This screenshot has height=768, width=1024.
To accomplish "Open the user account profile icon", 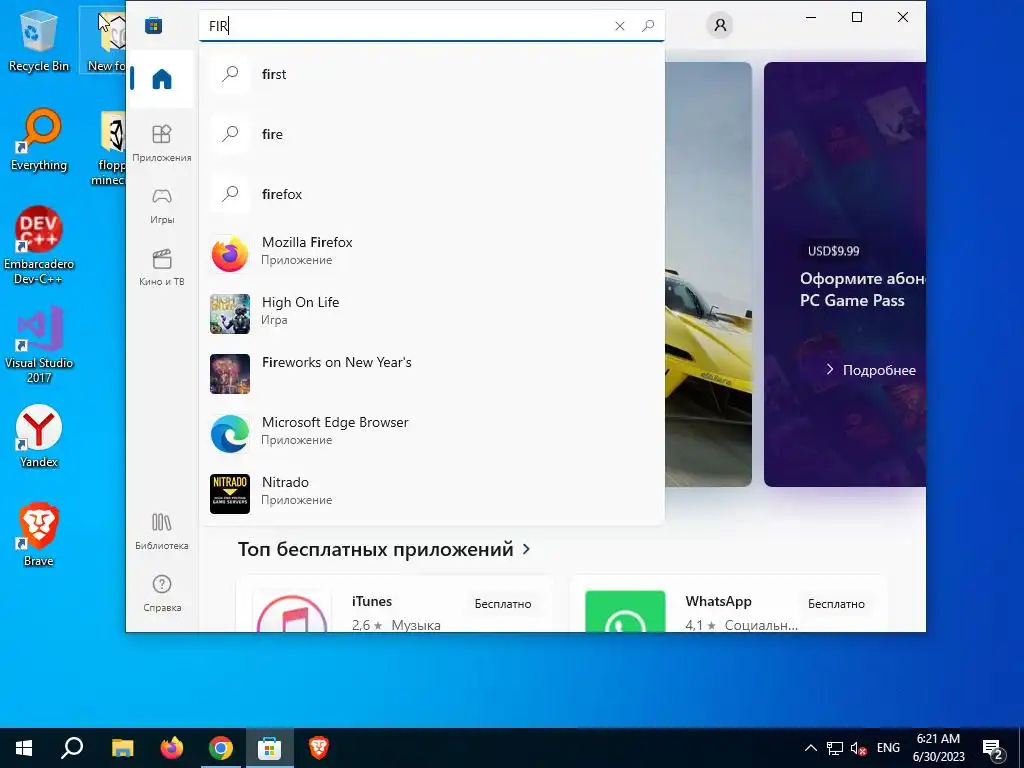I will coord(720,25).
